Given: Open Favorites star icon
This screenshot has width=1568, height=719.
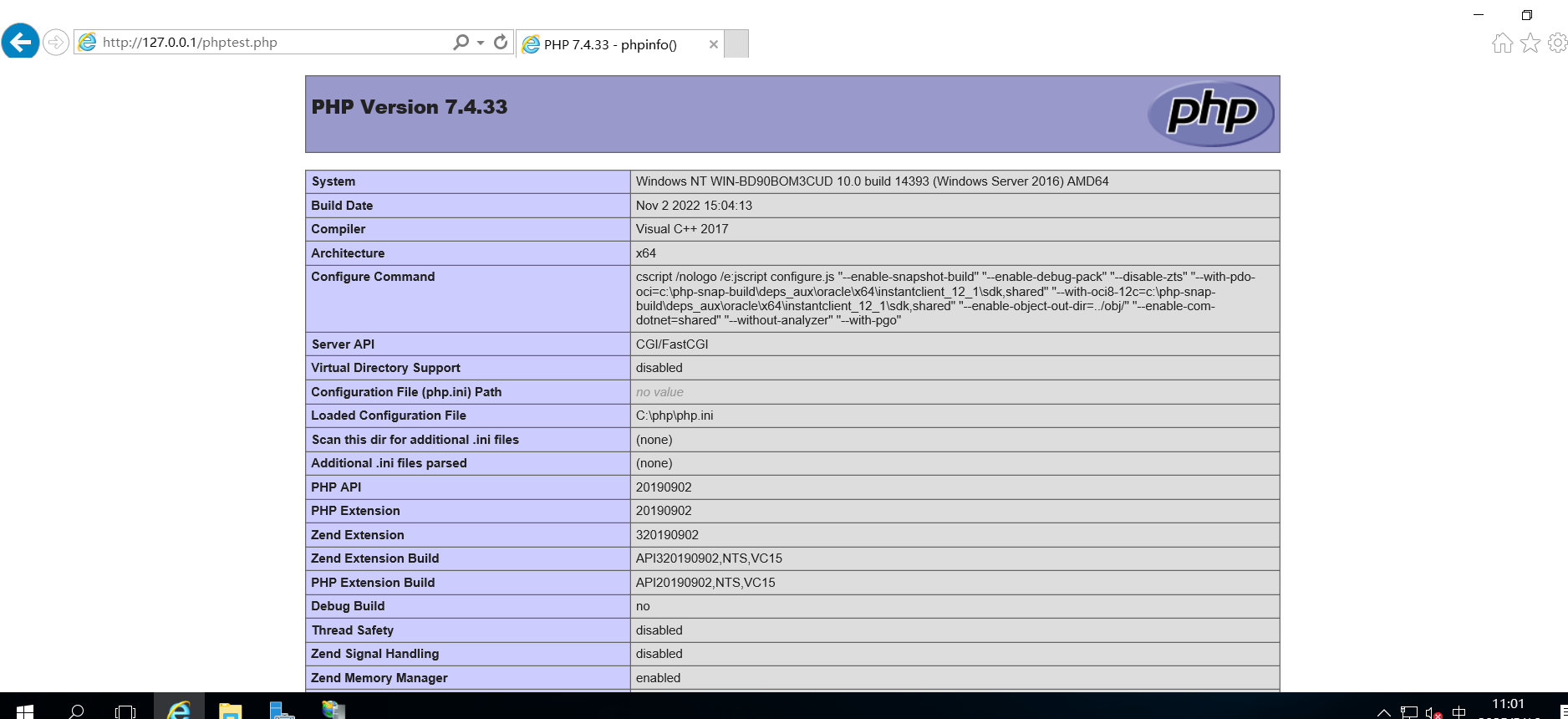Looking at the screenshot, I should [x=1530, y=43].
